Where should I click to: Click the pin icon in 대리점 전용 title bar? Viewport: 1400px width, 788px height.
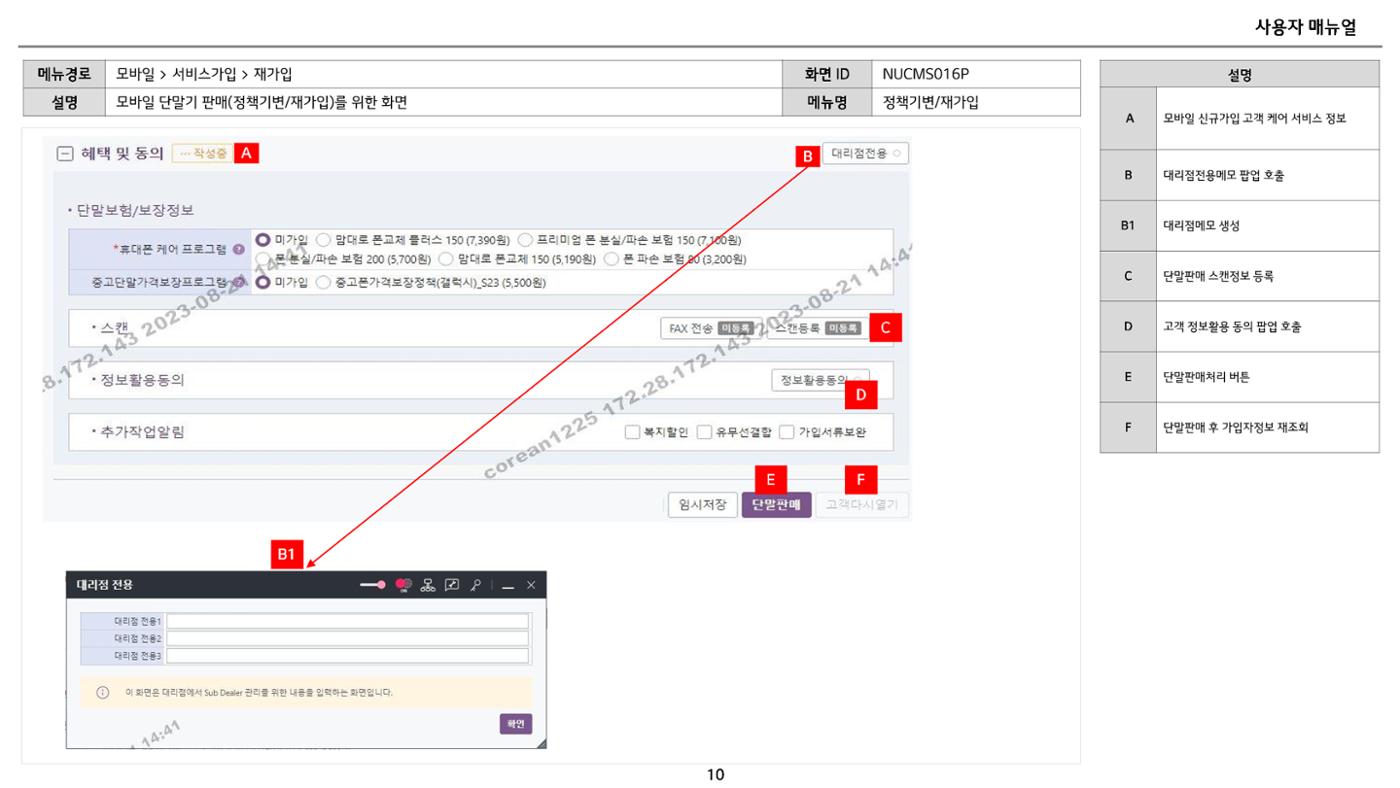(x=477, y=585)
